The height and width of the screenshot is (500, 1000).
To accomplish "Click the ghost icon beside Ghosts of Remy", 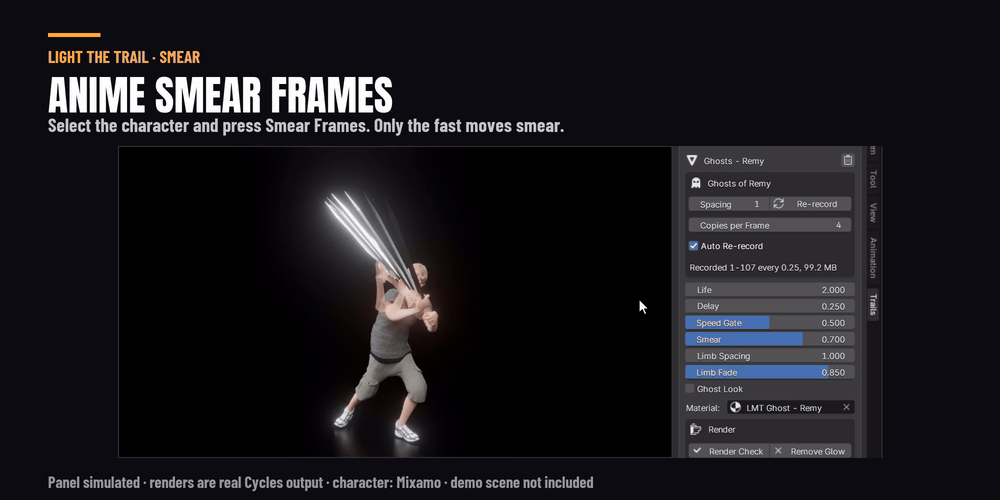I will [696, 184].
